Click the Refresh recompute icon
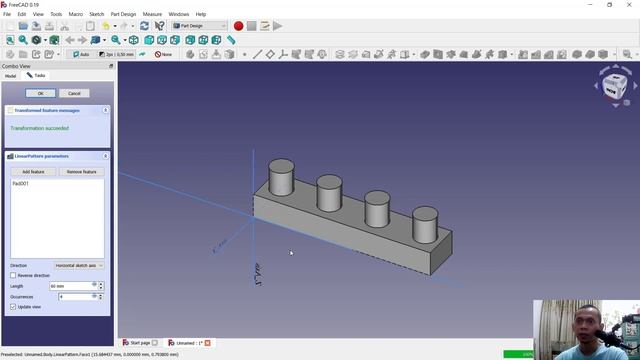This screenshot has width=640, height=360. tap(144, 26)
